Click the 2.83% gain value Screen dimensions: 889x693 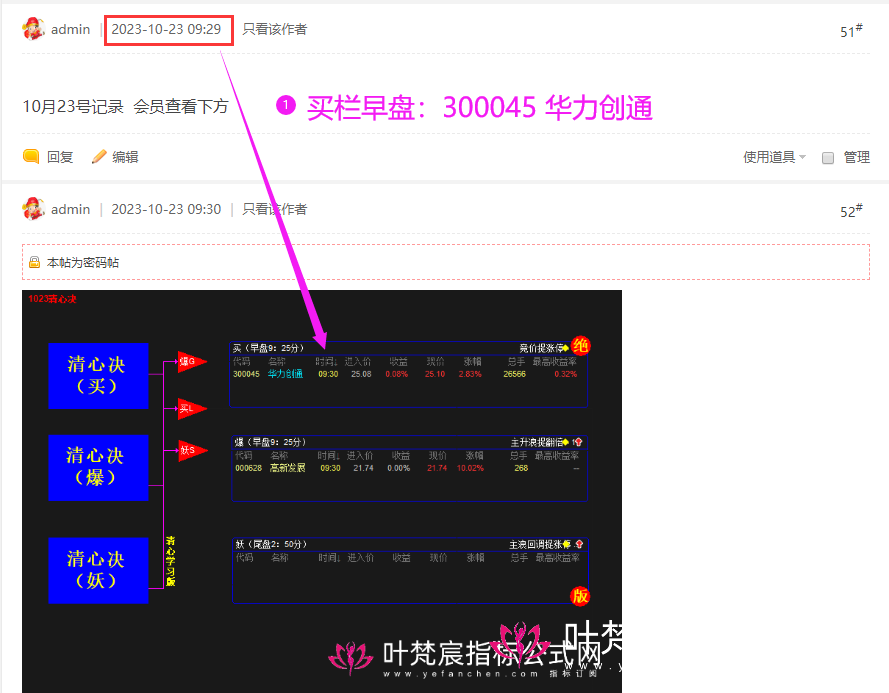(x=470, y=374)
